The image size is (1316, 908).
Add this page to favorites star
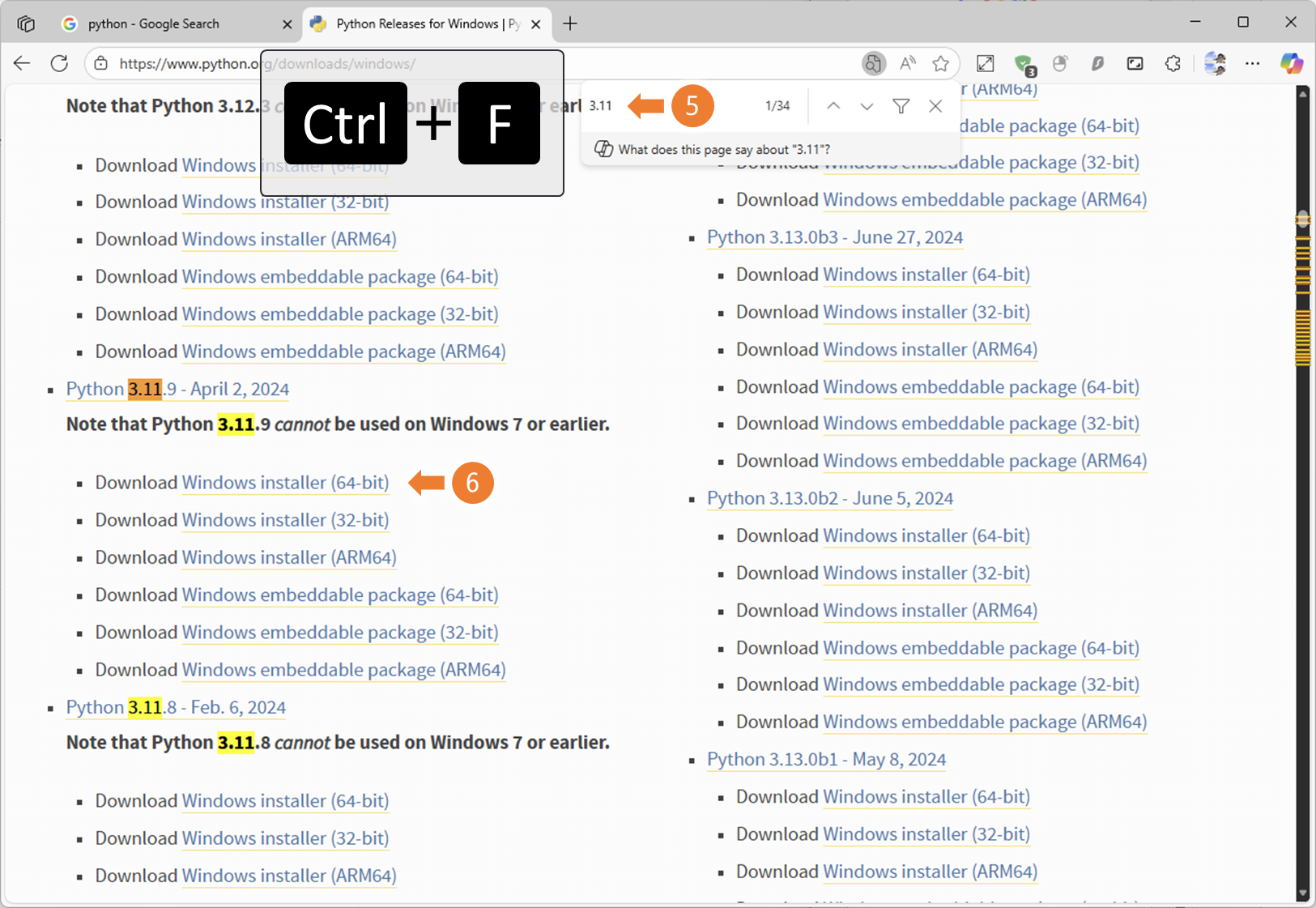click(940, 63)
